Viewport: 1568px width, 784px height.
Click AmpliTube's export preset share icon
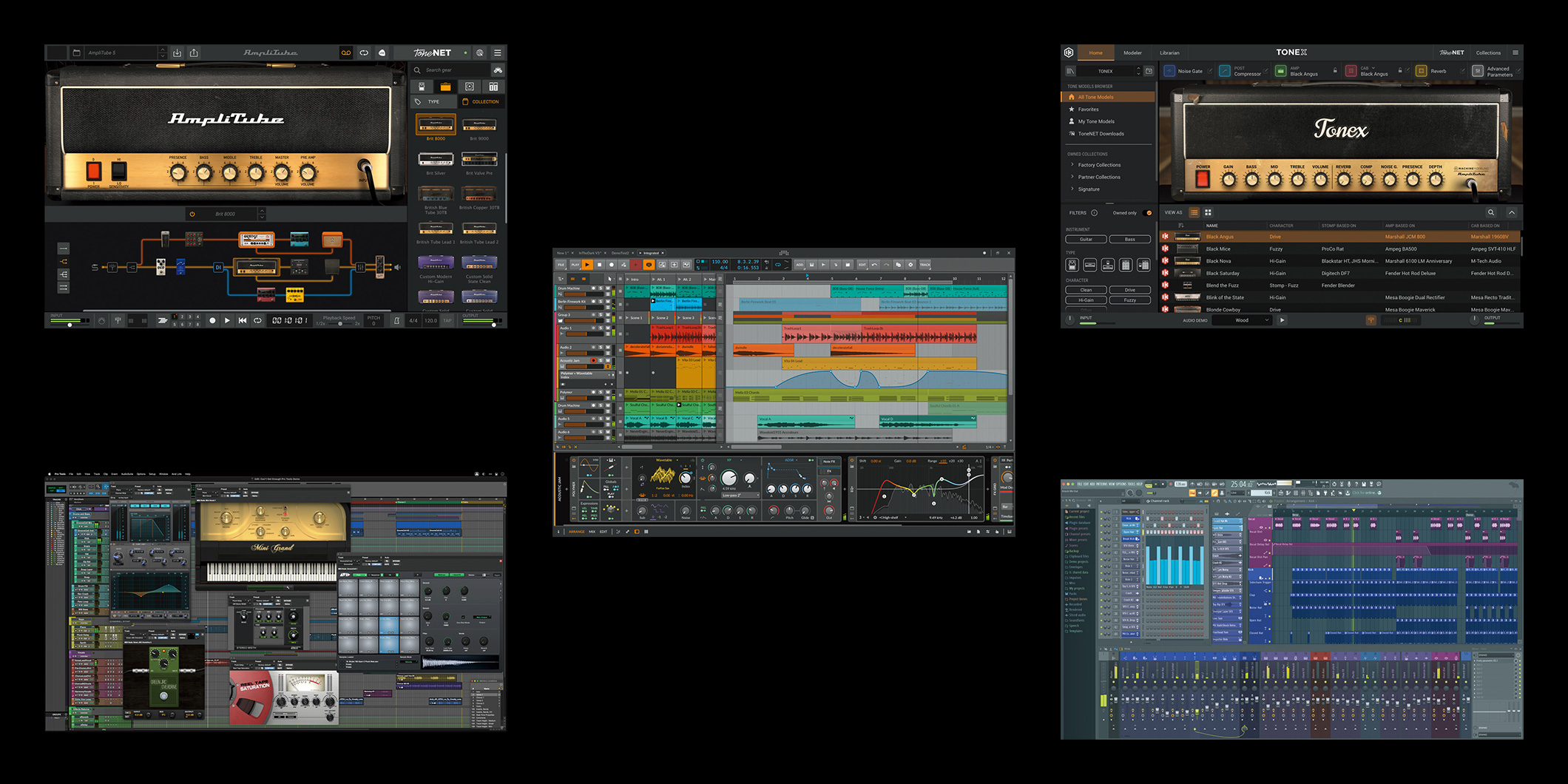194,53
